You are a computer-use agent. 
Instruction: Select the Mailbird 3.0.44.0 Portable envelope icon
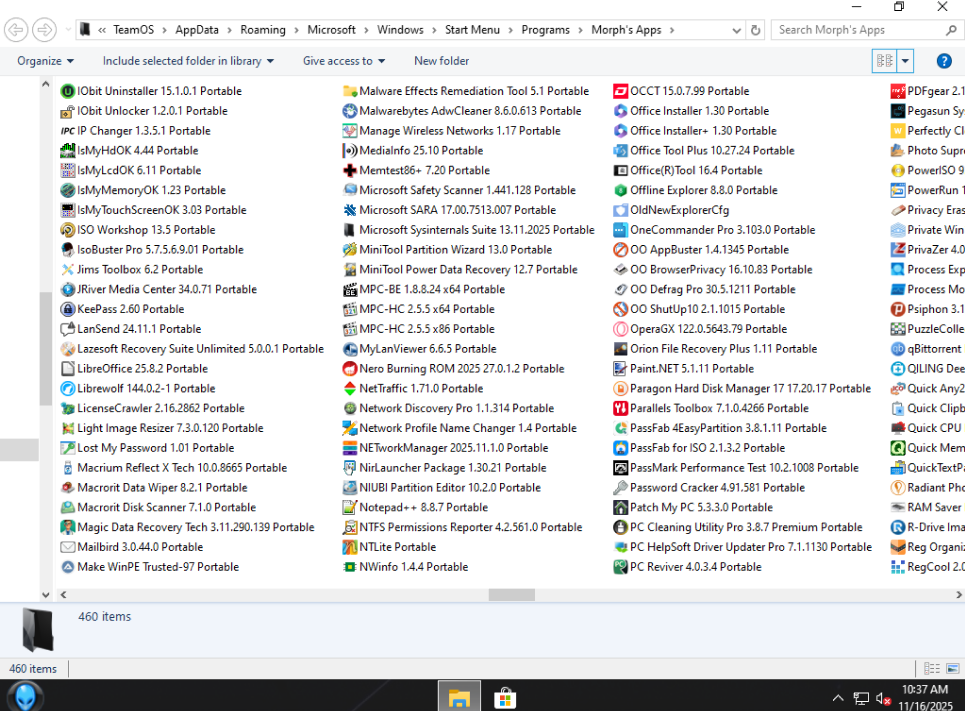pyautogui.click(x=68, y=547)
